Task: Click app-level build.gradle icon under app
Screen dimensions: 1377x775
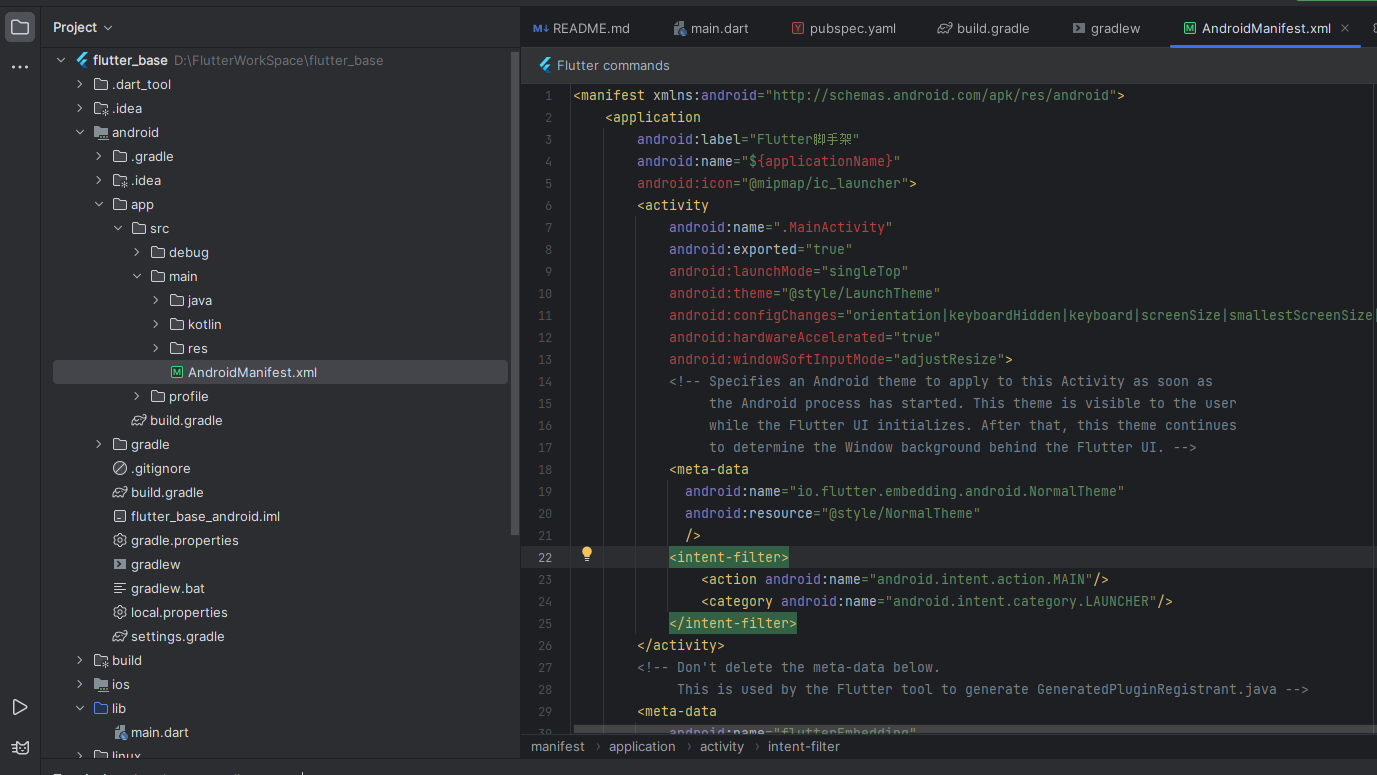Action: point(139,420)
